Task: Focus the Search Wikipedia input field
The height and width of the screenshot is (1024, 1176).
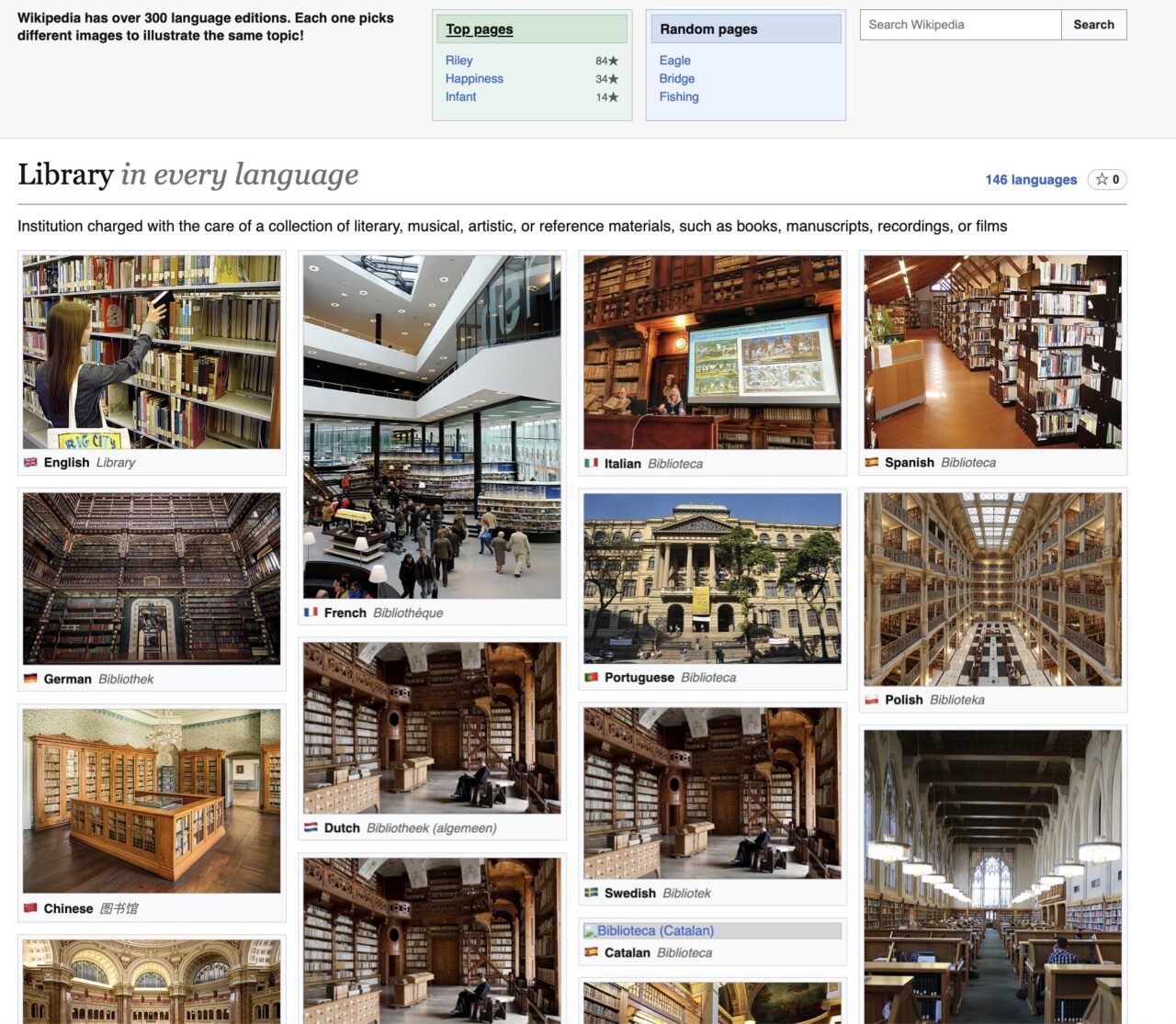Action: [960, 25]
